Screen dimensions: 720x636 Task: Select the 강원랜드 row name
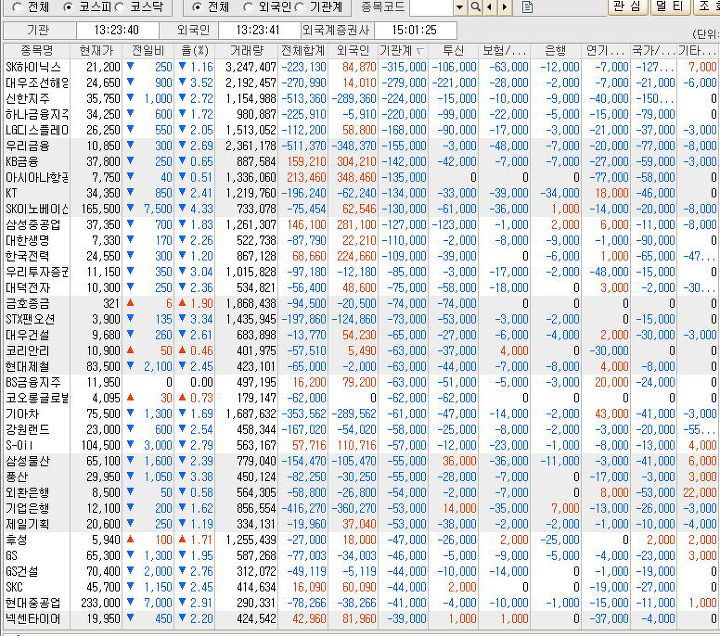[27, 430]
